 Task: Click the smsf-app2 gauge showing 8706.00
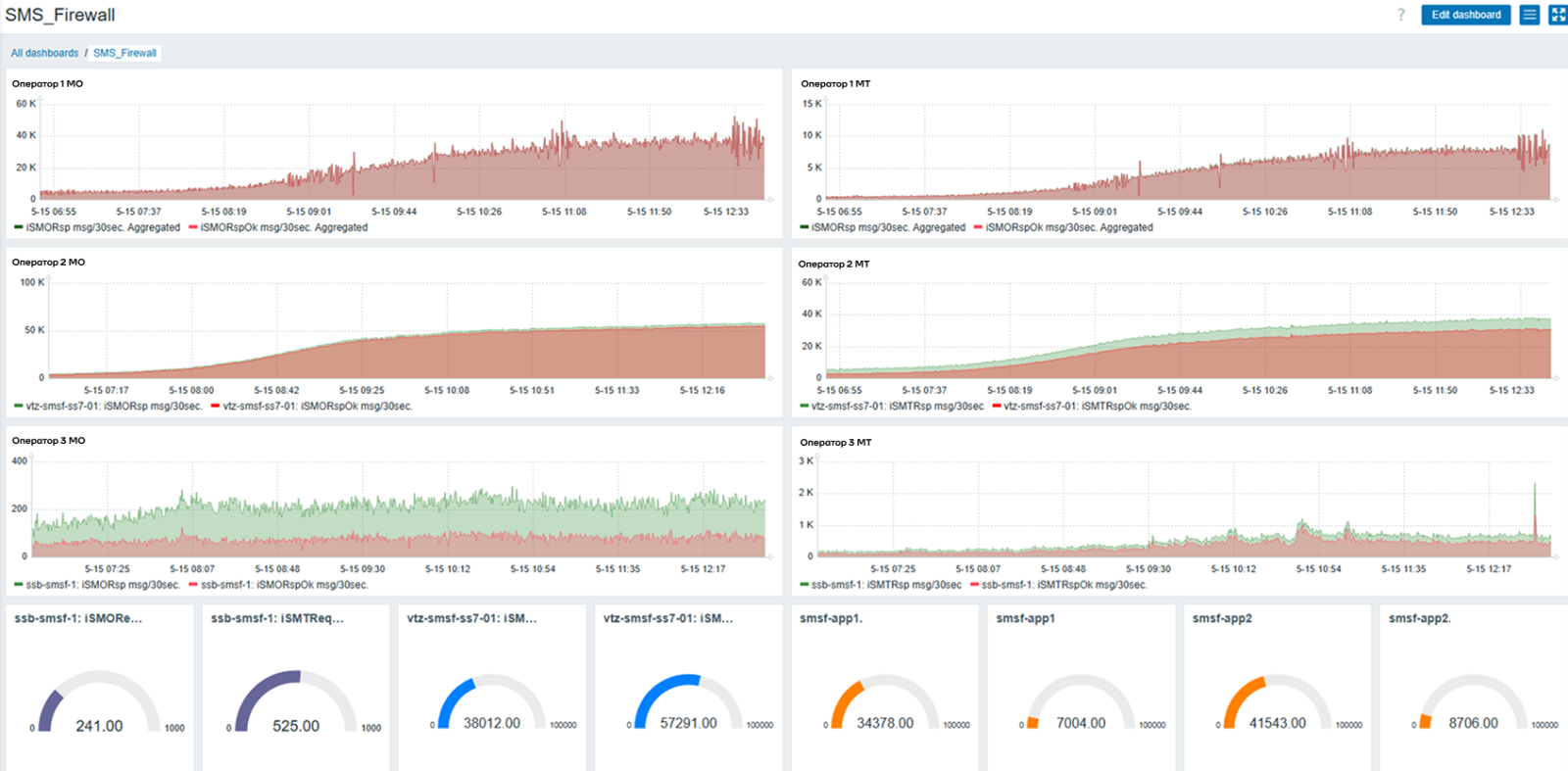click(1473, 703)
